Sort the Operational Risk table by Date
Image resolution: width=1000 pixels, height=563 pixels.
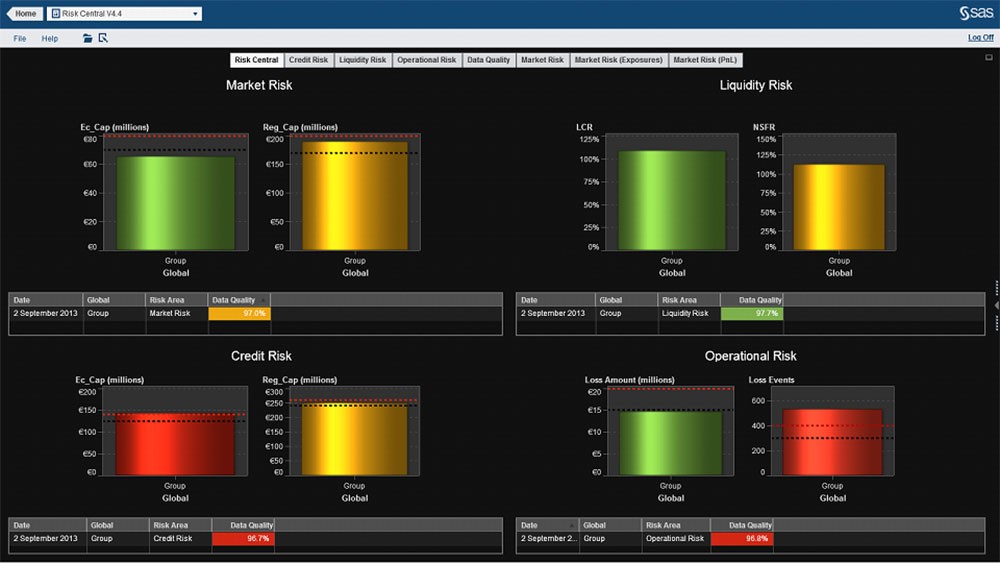point(546,525)
